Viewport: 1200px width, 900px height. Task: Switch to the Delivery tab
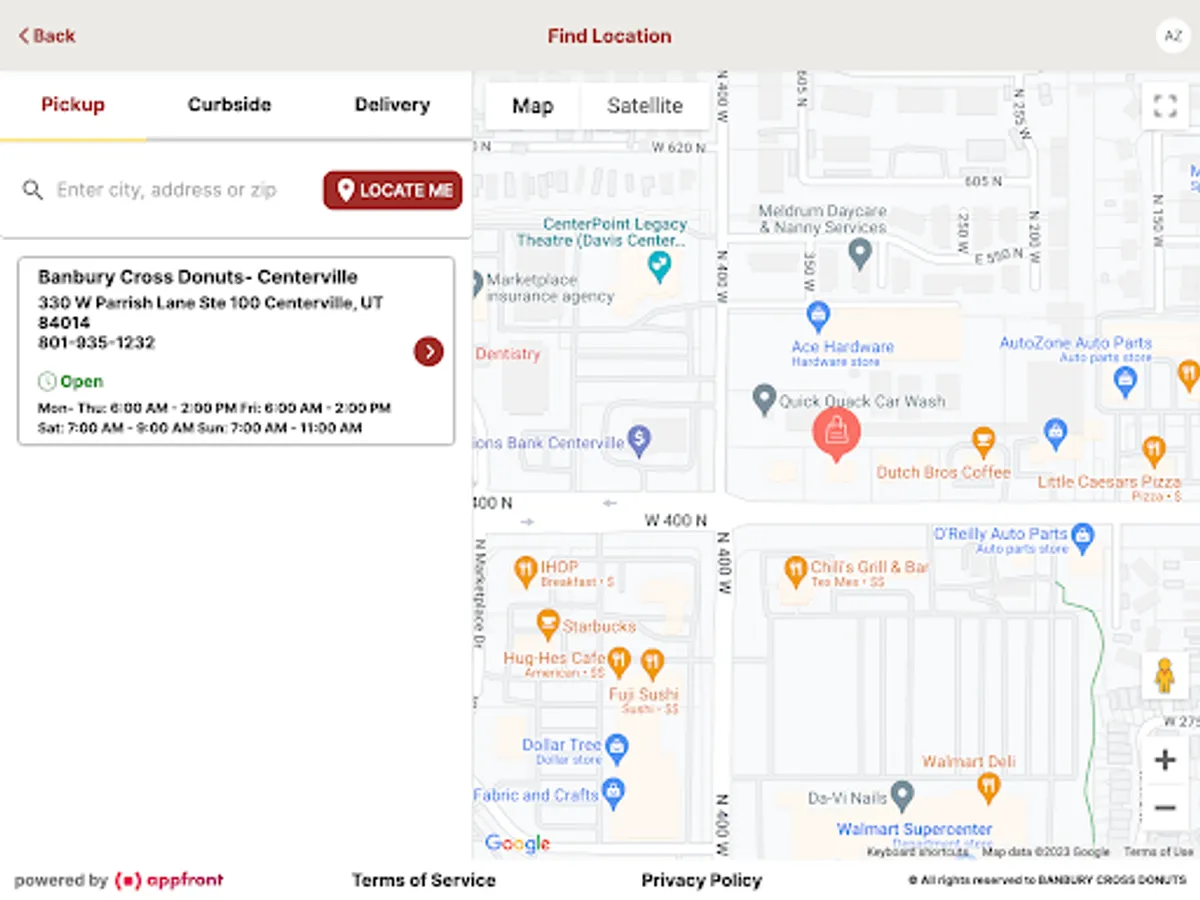coord(392,105)
